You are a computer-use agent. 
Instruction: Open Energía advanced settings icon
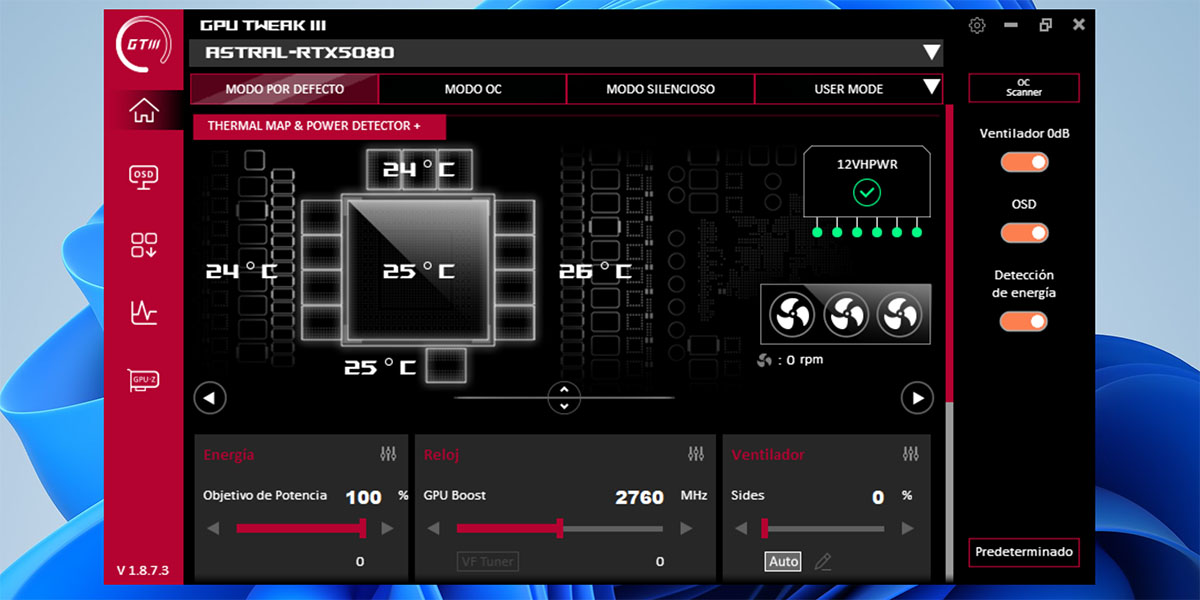(x=388, y=454)
